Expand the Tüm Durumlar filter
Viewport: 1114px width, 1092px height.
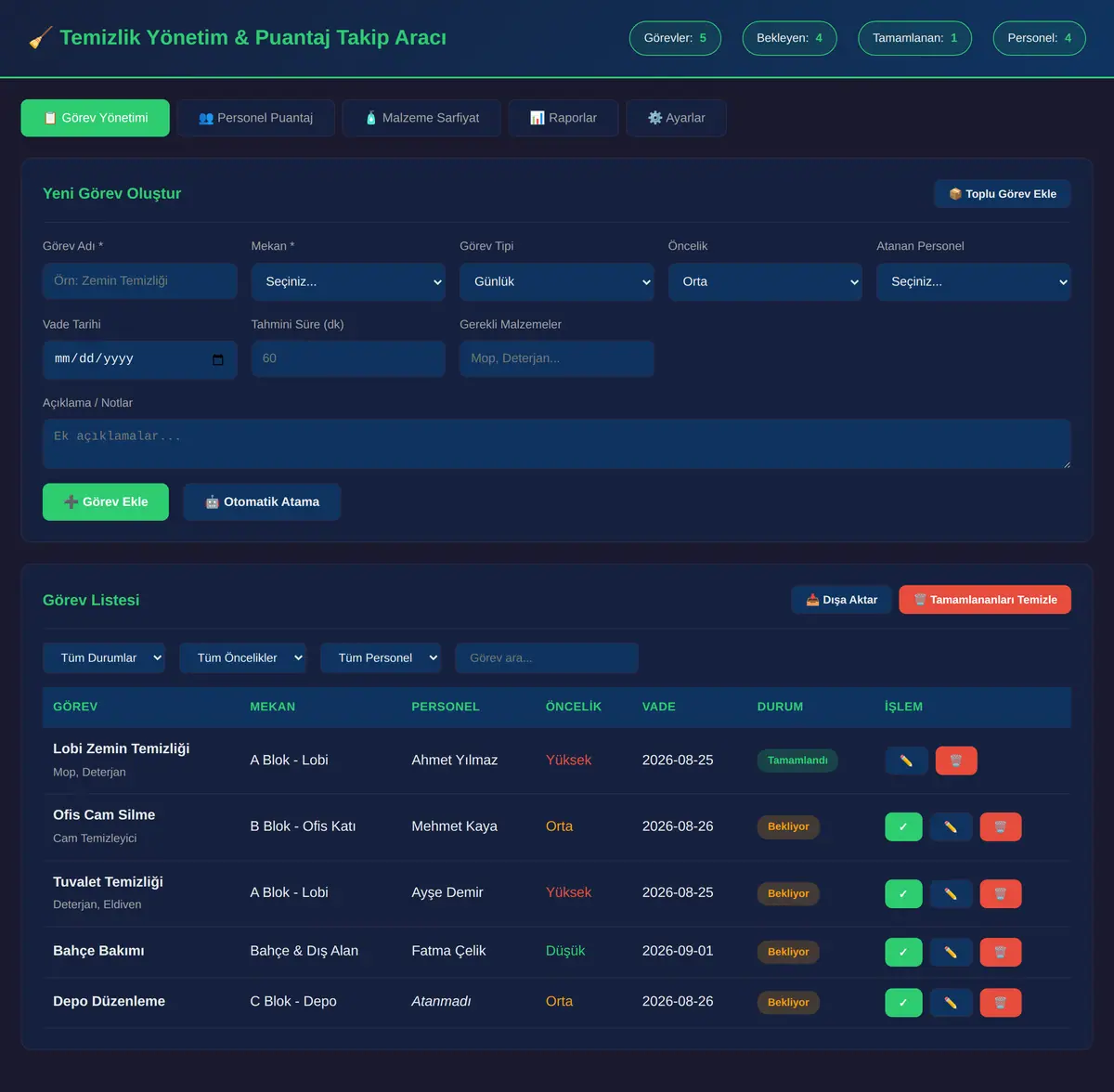click(104, 657)
